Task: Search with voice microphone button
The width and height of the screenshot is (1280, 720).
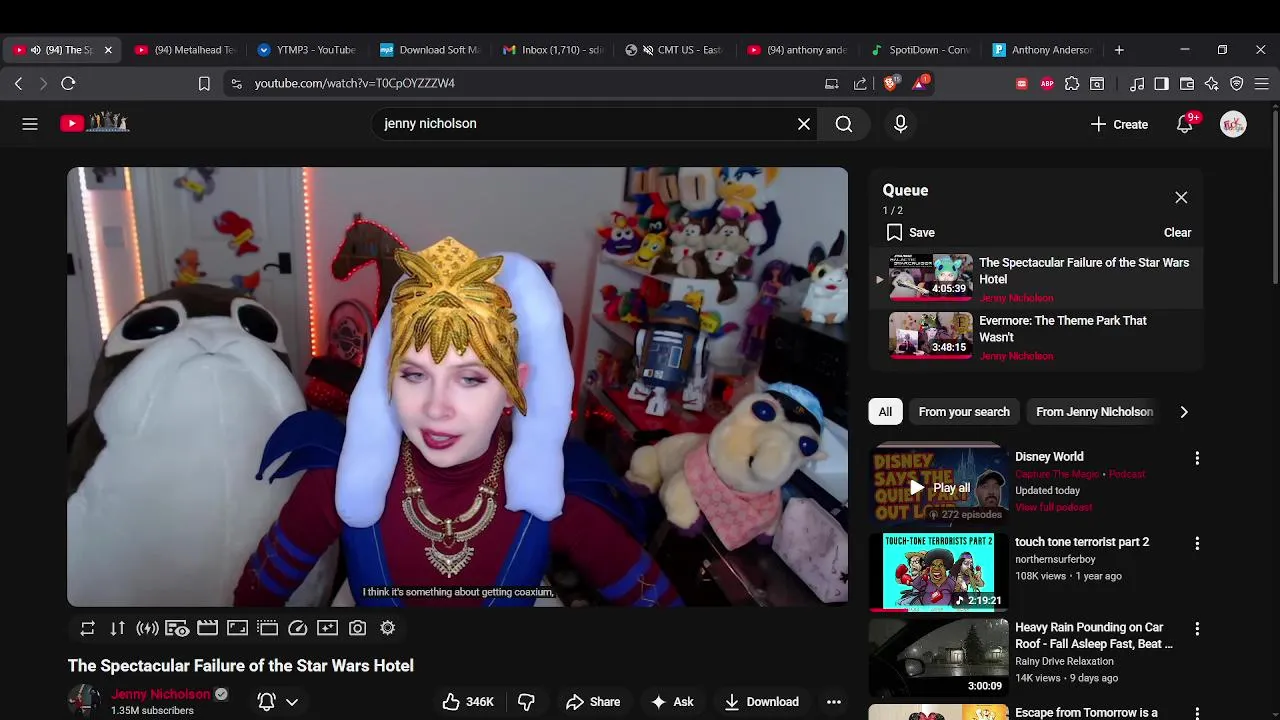Action: [x=900, y=124]
